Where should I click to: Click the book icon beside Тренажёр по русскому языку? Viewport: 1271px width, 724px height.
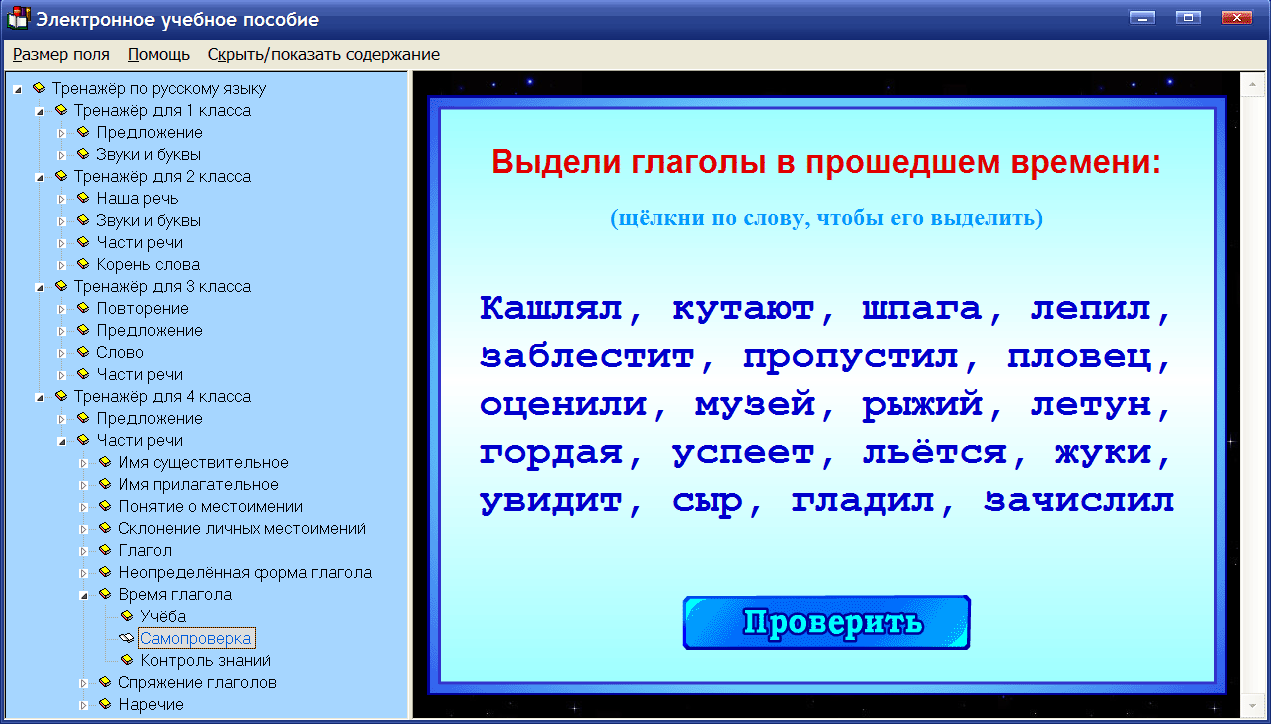tap(38, 88)
